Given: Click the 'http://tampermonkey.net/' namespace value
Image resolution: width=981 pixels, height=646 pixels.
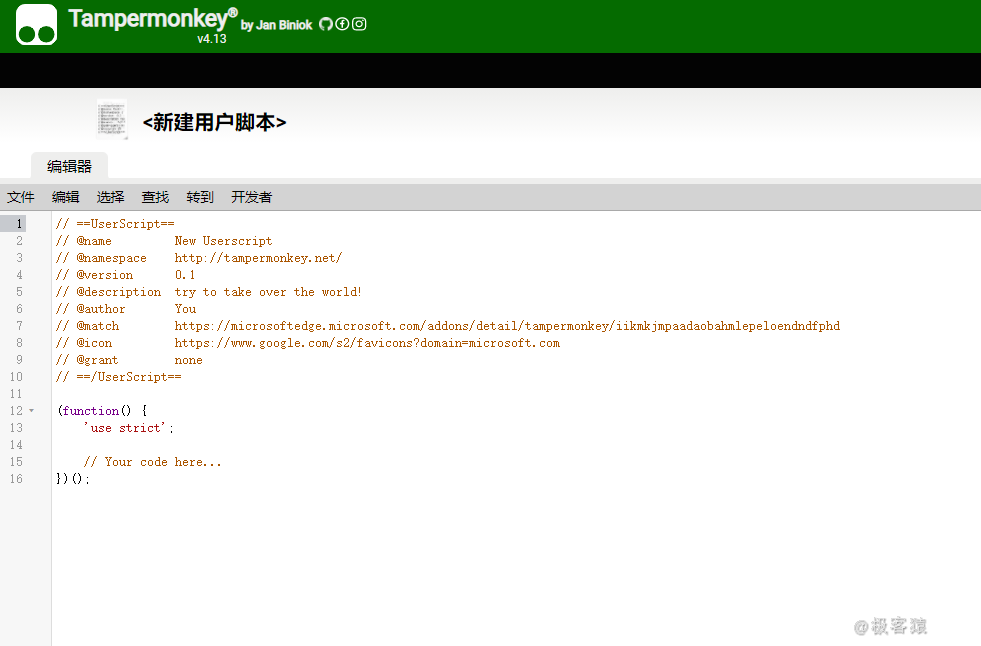Looking at the screenshot, I should [258, 258].
